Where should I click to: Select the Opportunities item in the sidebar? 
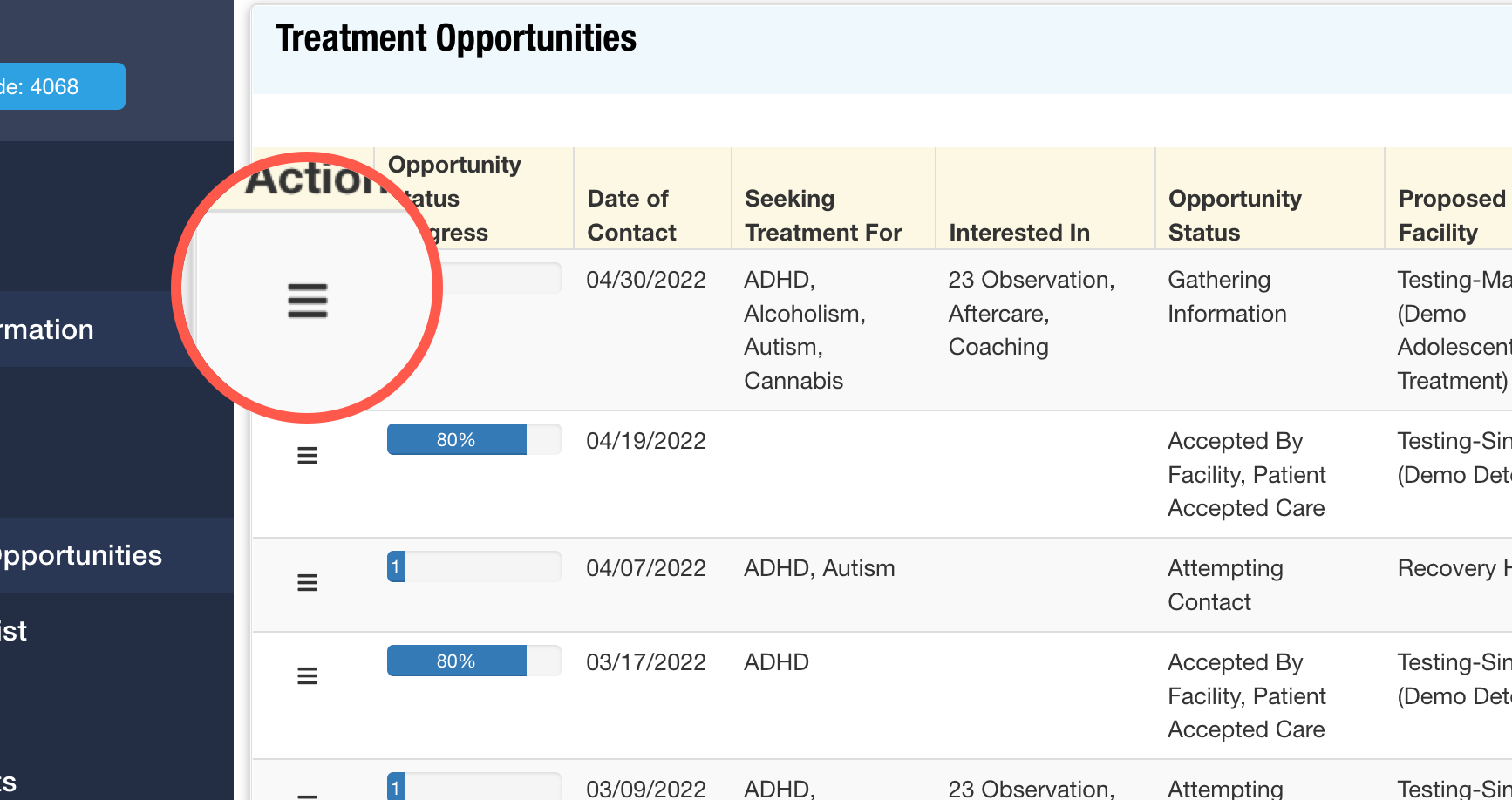(x=81, y=554)
